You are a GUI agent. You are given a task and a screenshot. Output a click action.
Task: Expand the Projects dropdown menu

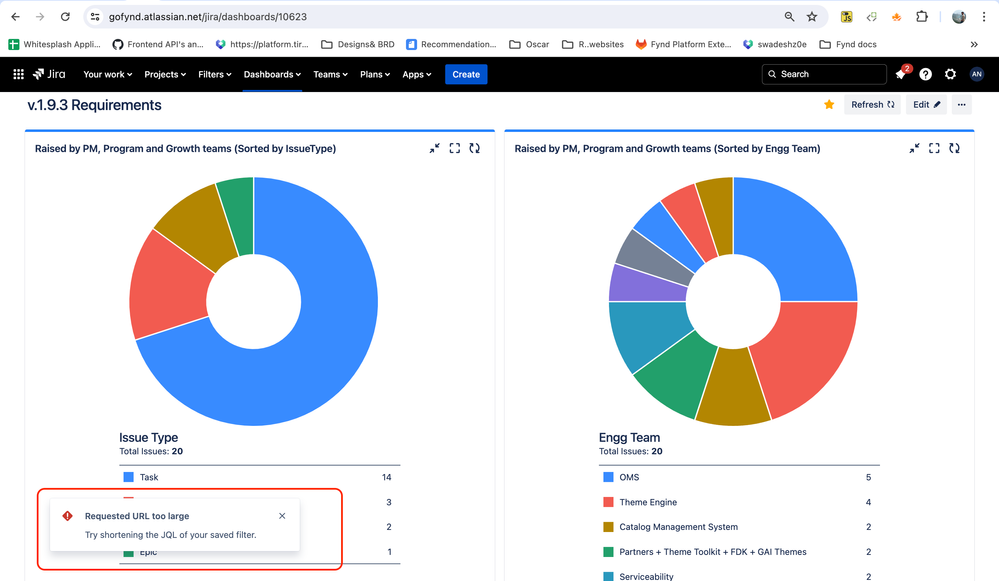(x=165, y=74)
